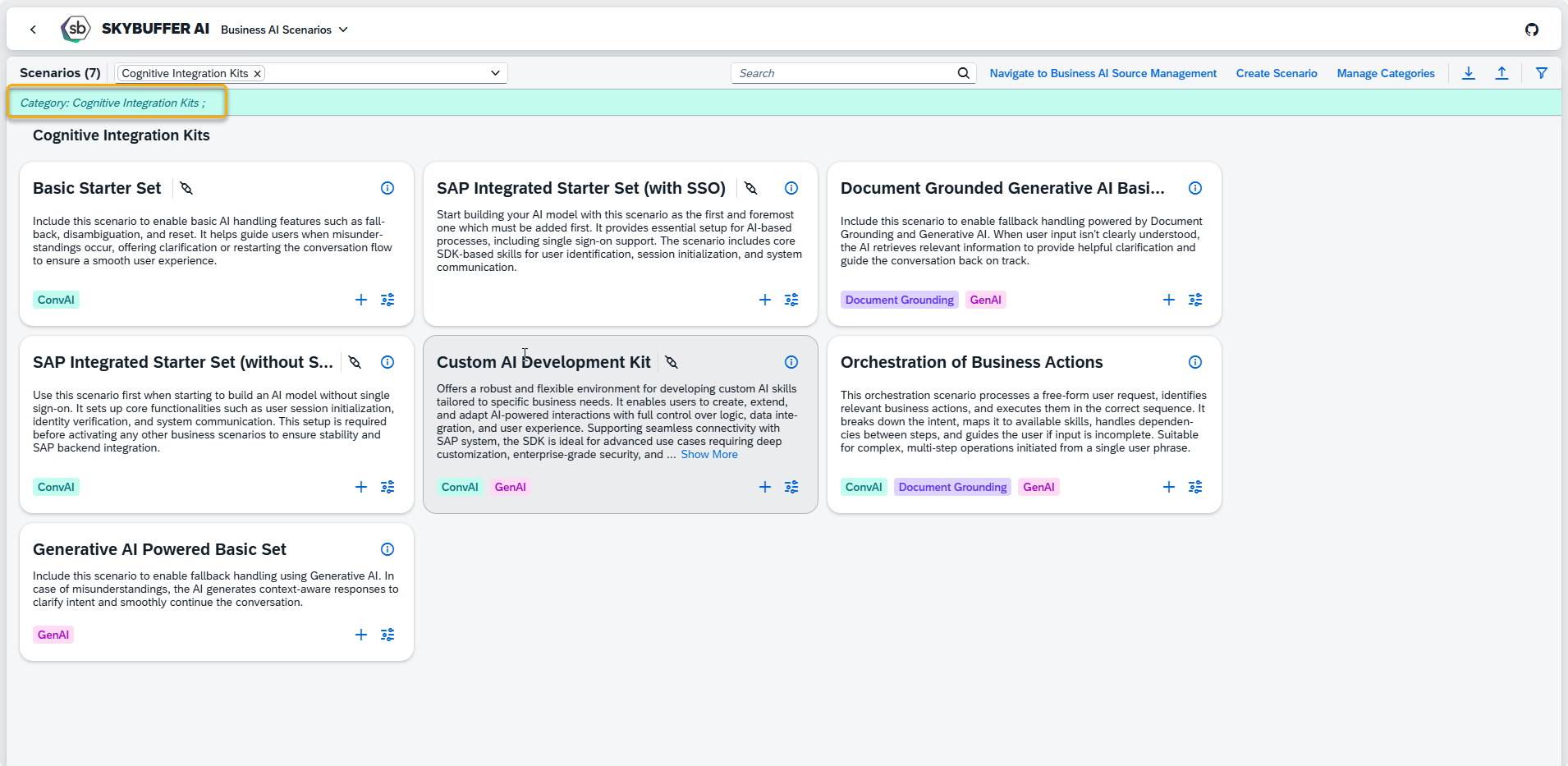
Task: Add Document Grounded Generative AI scenario
Action: pyautogui.click(x=1169, y=300)
